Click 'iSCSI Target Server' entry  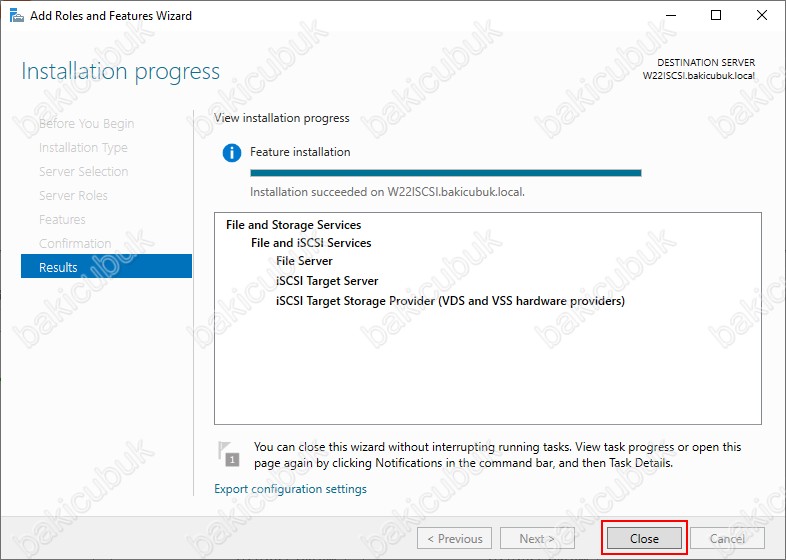tap(327, 281)
